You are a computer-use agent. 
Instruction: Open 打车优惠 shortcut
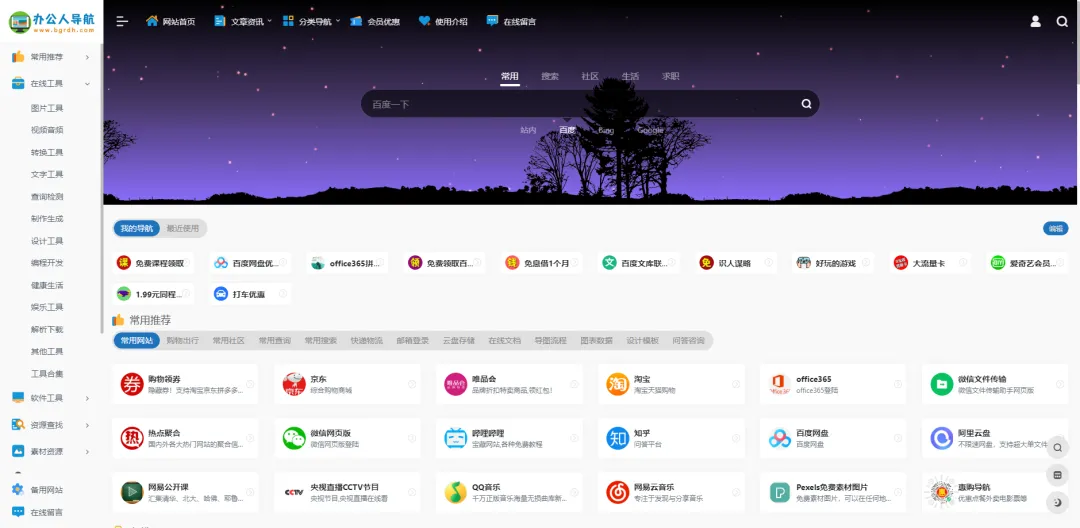pos(250,294)
